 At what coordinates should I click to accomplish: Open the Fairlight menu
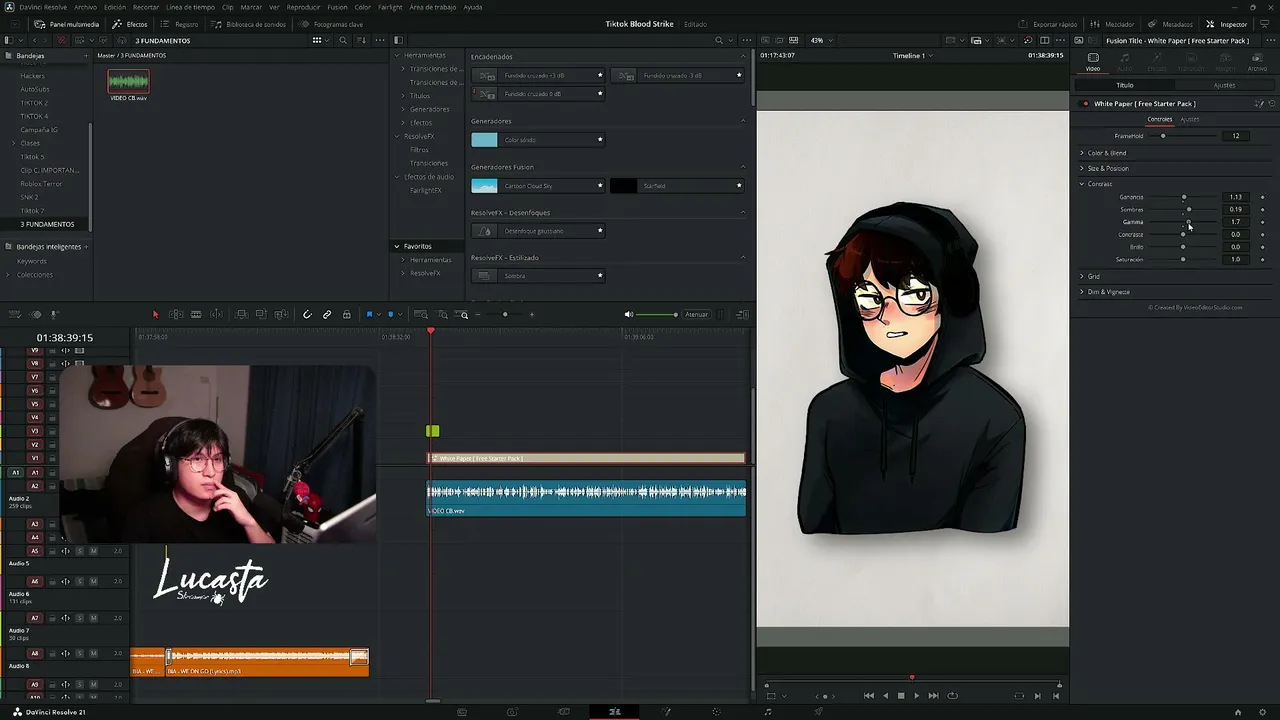coord(390,7)
